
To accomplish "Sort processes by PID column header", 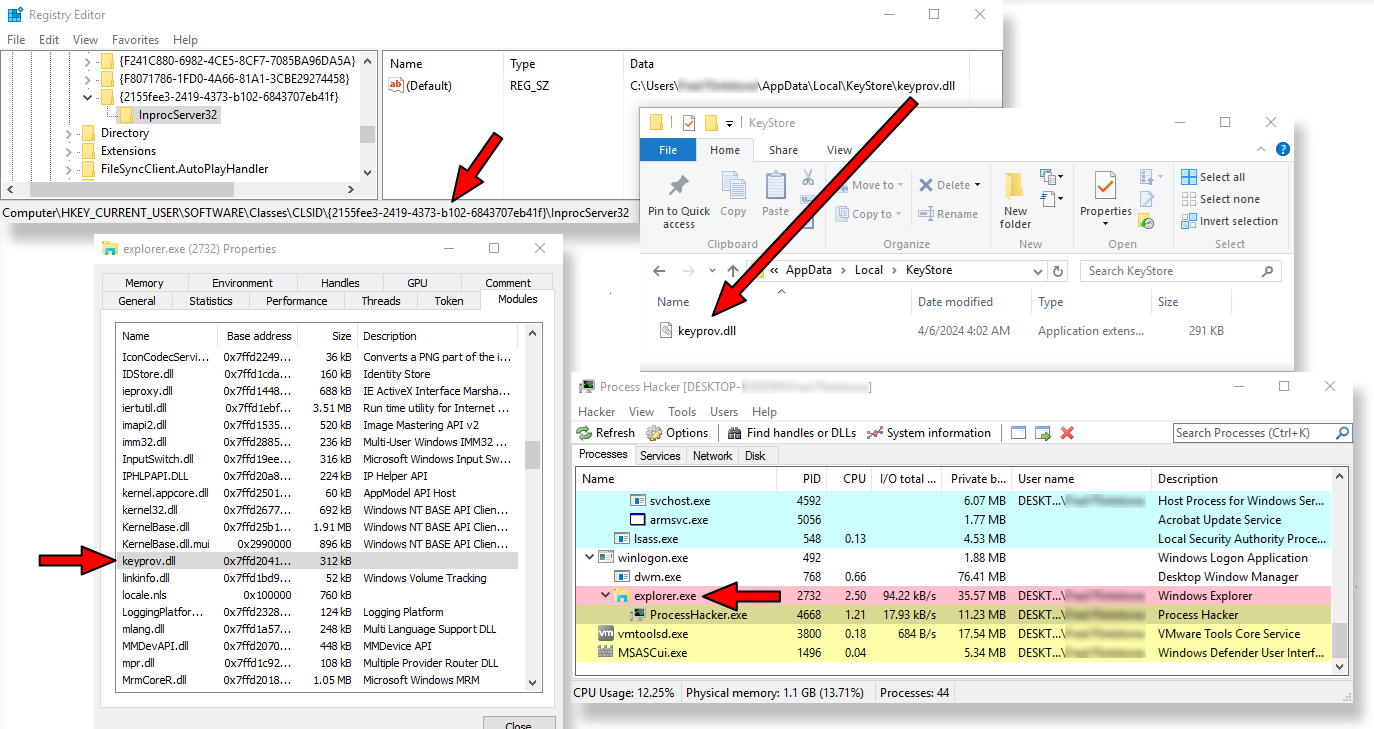I will pos(801,479).
